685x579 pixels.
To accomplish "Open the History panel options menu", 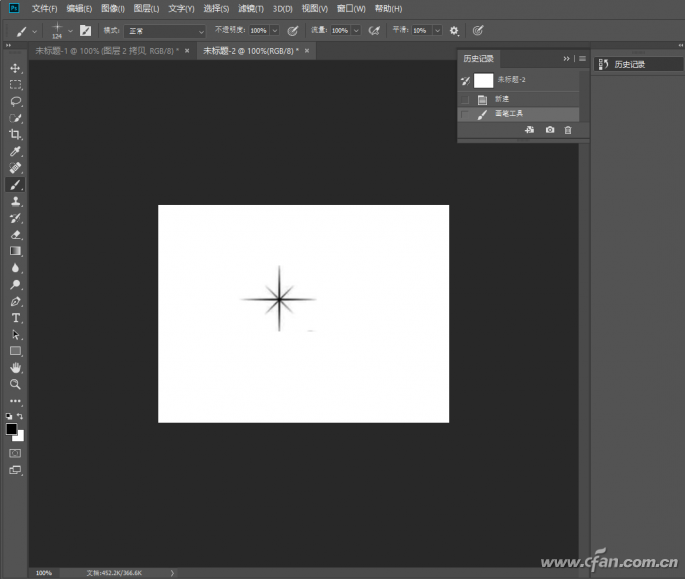I will [582, 59].
